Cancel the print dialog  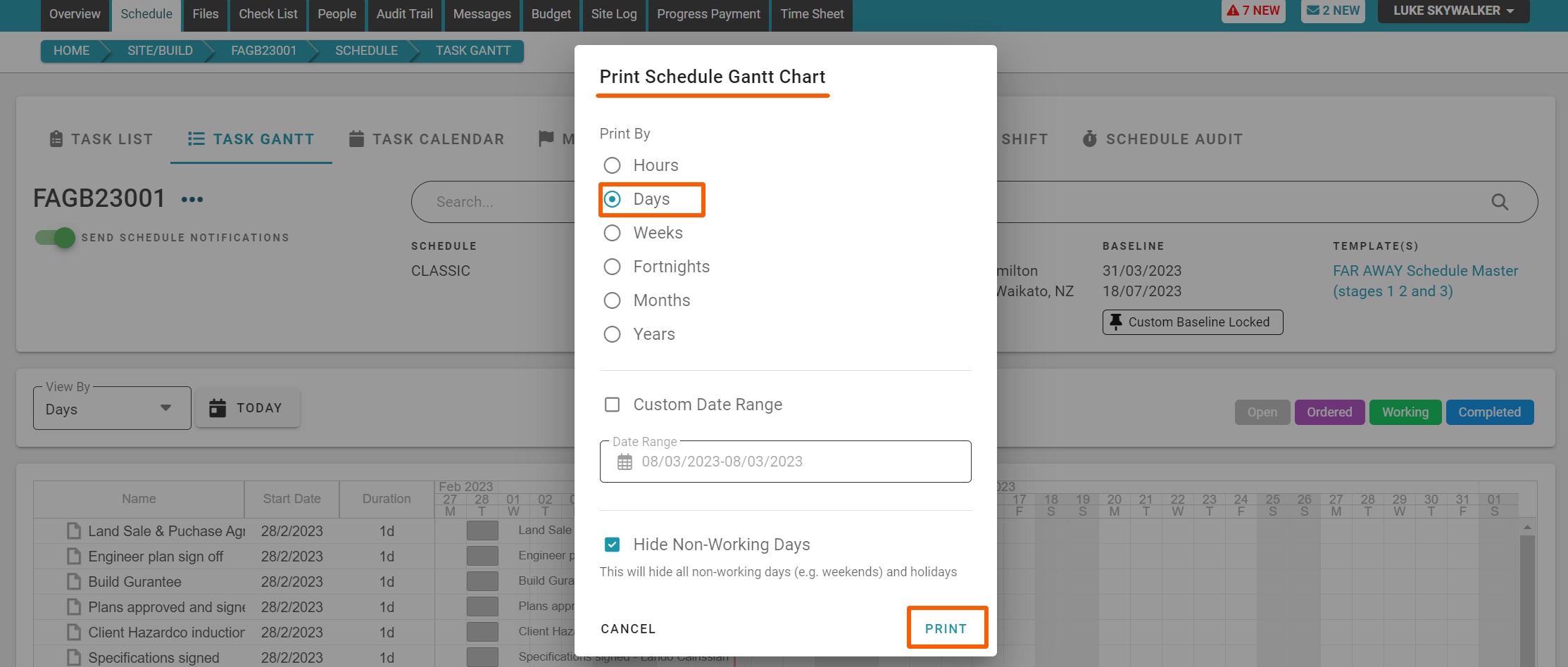tap(628, 628)
